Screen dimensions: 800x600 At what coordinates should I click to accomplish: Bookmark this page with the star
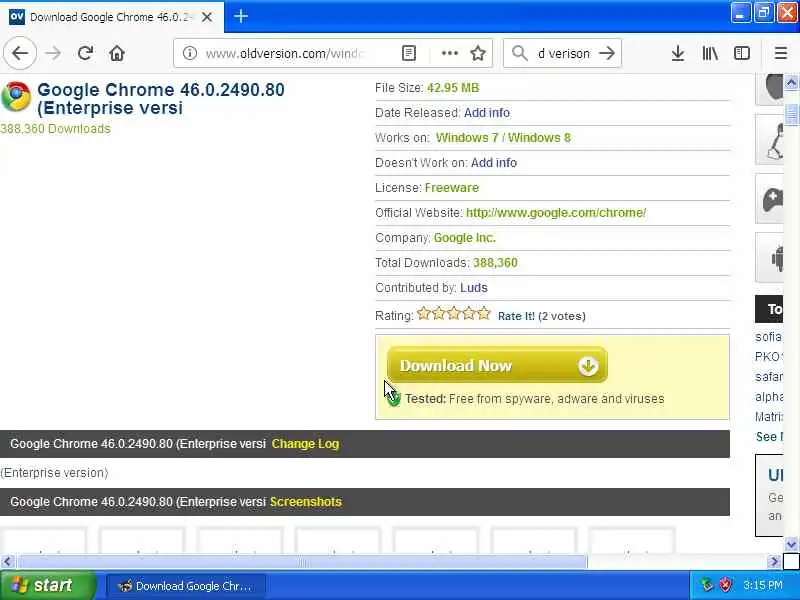coord(478,53)
